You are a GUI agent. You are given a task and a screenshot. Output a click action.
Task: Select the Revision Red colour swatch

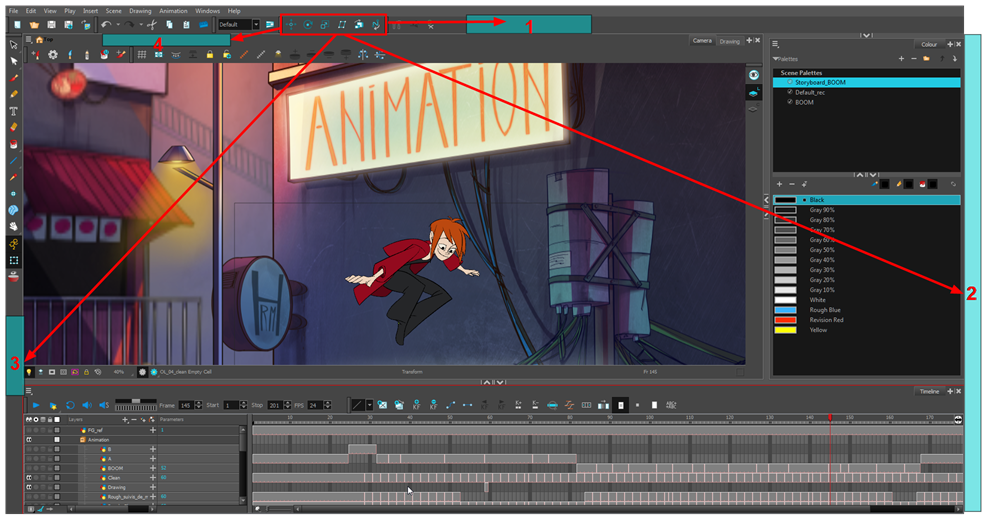tap(785, 320)
